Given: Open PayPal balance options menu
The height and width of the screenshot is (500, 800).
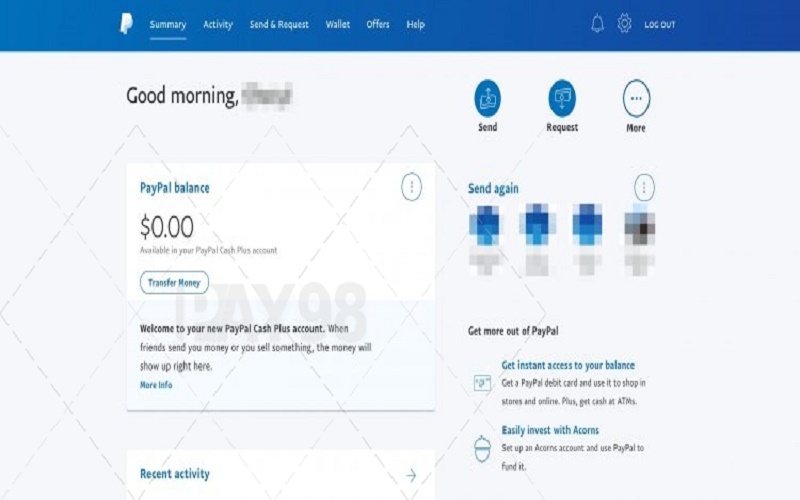Looking at the screenshot, I should 411,187.
